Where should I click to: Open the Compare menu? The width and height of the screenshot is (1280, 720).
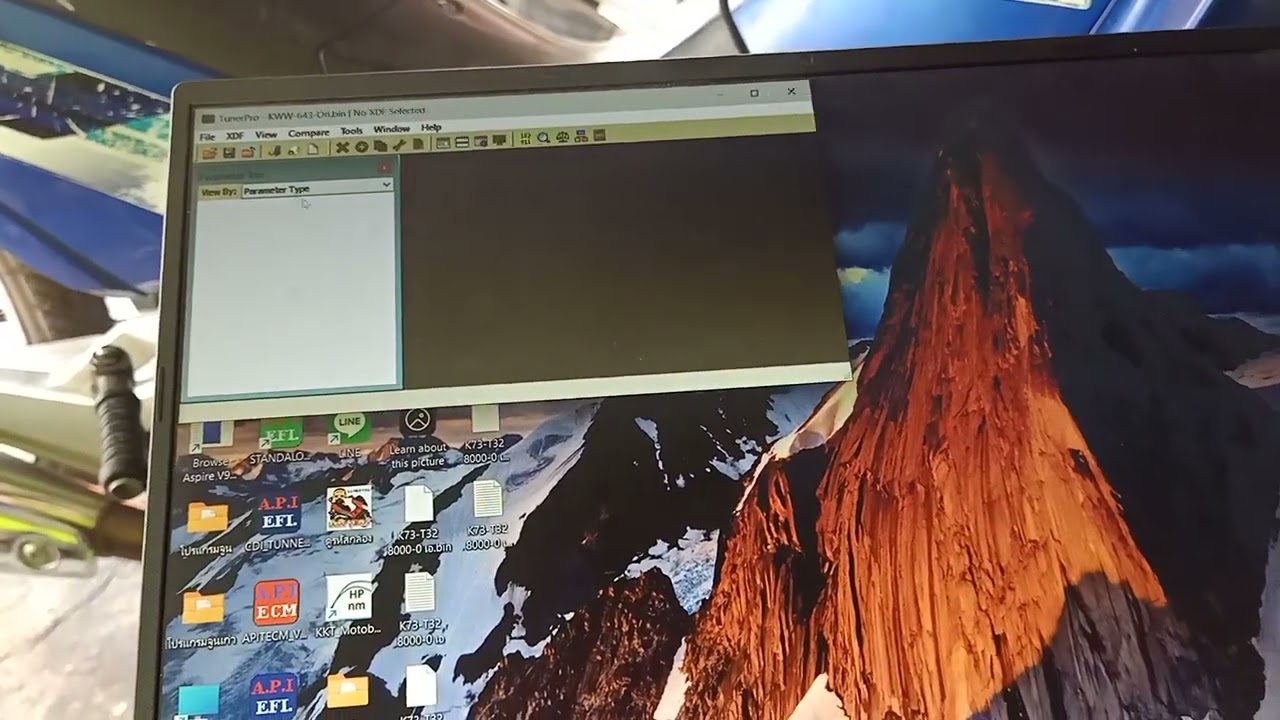[x=309, y=132]
